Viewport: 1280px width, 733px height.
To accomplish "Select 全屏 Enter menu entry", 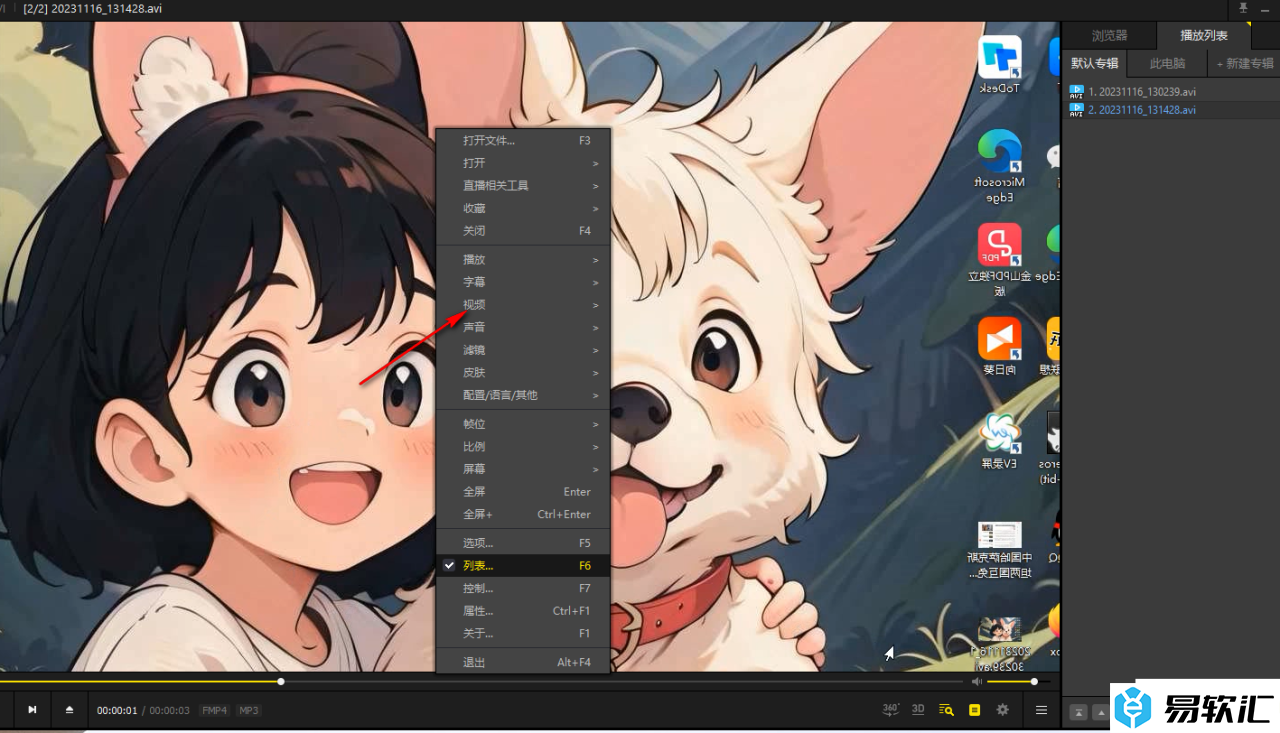I will (523, 492).
